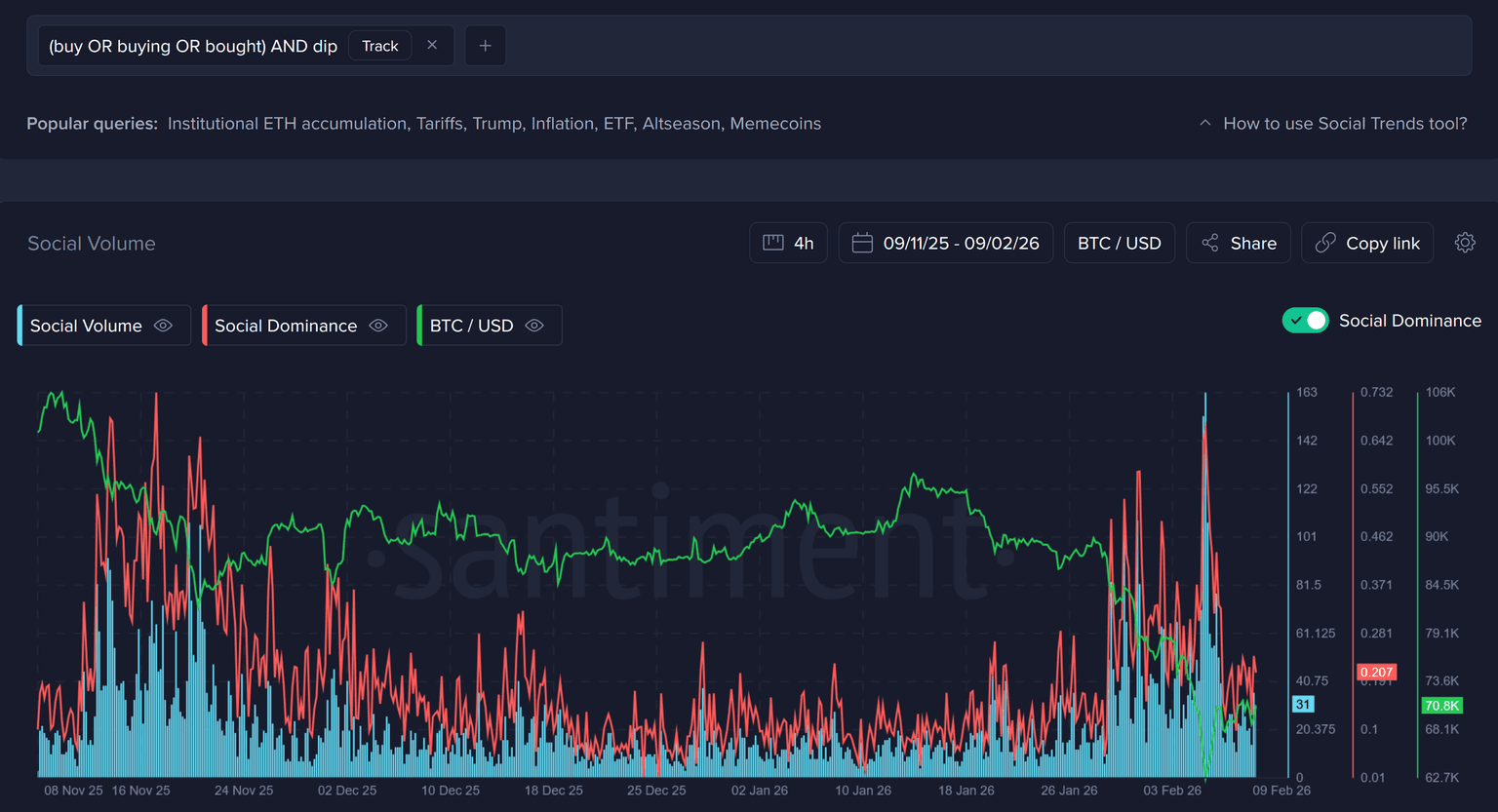The image size is (1498, 812).
Task: Click the red Social Dominance color bar
Action: pyautogui.click(x=205, y=326)
